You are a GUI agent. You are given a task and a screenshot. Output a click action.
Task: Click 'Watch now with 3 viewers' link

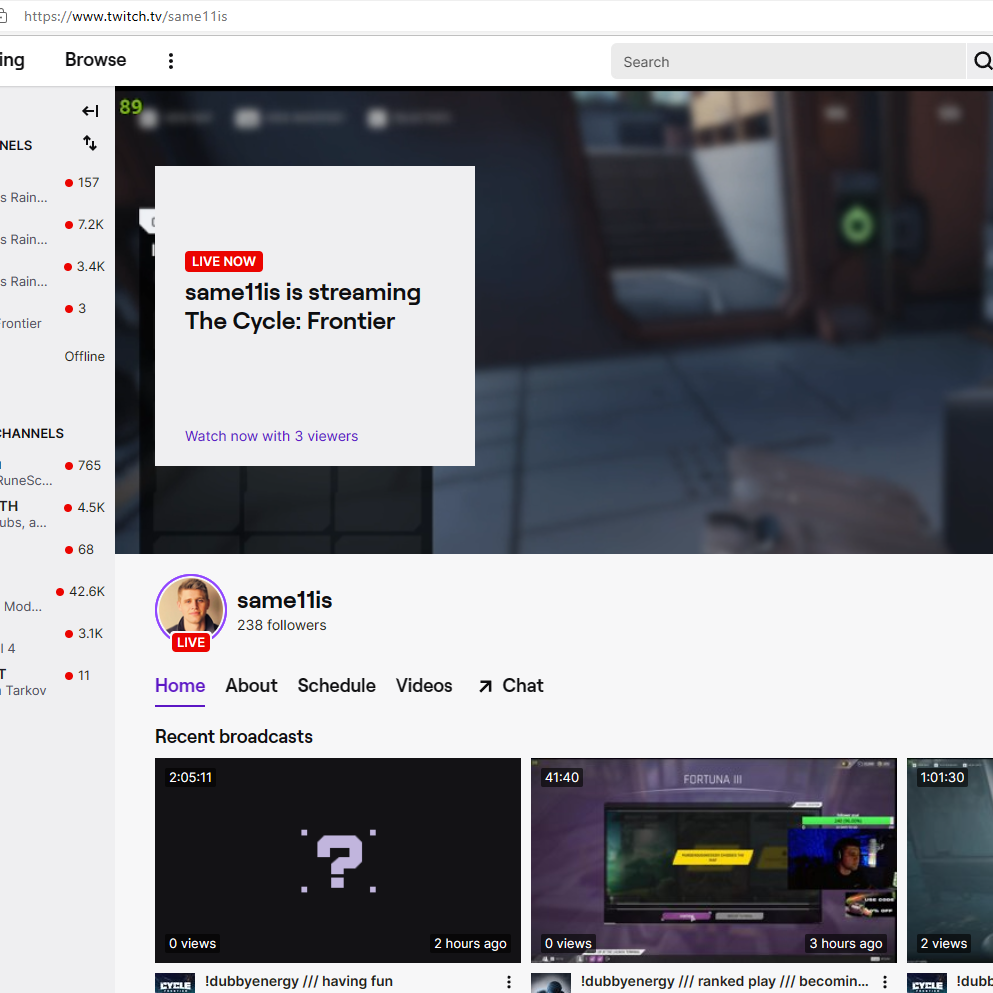coord(271,436)
